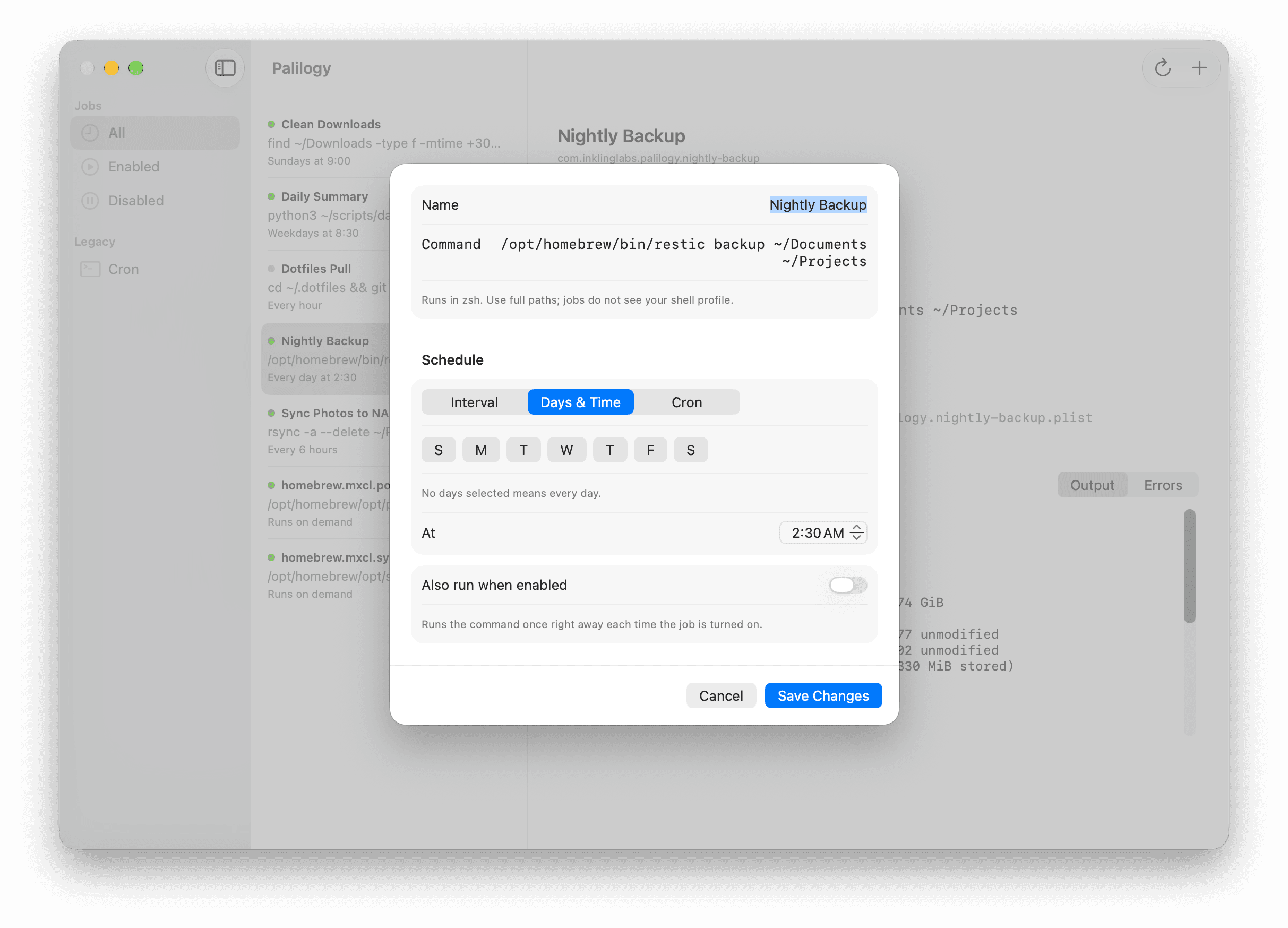Toggle Sunday, the first S day button
Image resolution: width=1288 pixels, height=928 pixels.
[x=439, y=450]
